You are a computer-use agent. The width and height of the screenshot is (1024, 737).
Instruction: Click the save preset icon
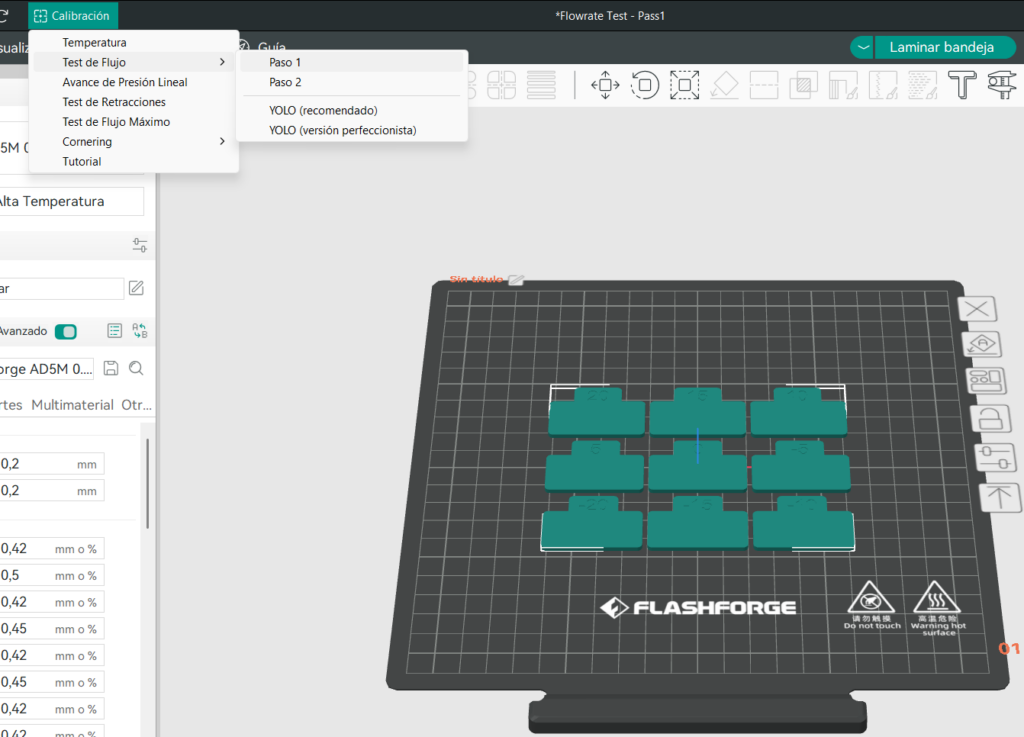click(111, 368)
